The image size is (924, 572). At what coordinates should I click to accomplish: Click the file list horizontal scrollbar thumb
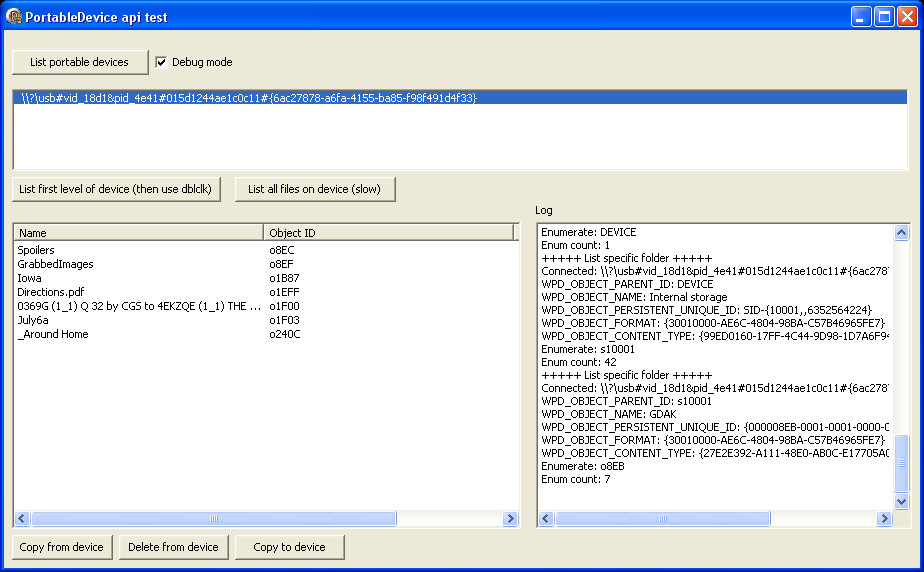coord(214,518)
